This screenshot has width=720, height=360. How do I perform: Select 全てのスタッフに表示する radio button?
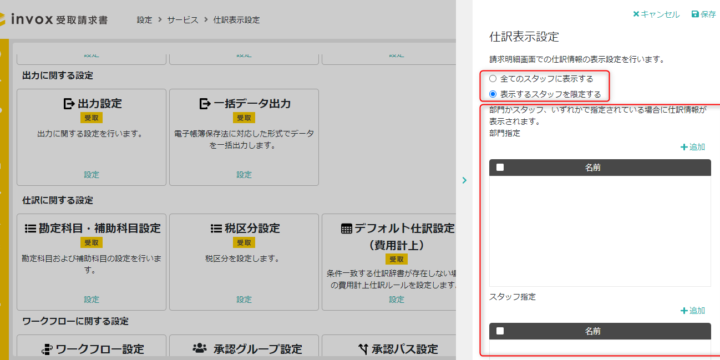[x=493, y=79]
